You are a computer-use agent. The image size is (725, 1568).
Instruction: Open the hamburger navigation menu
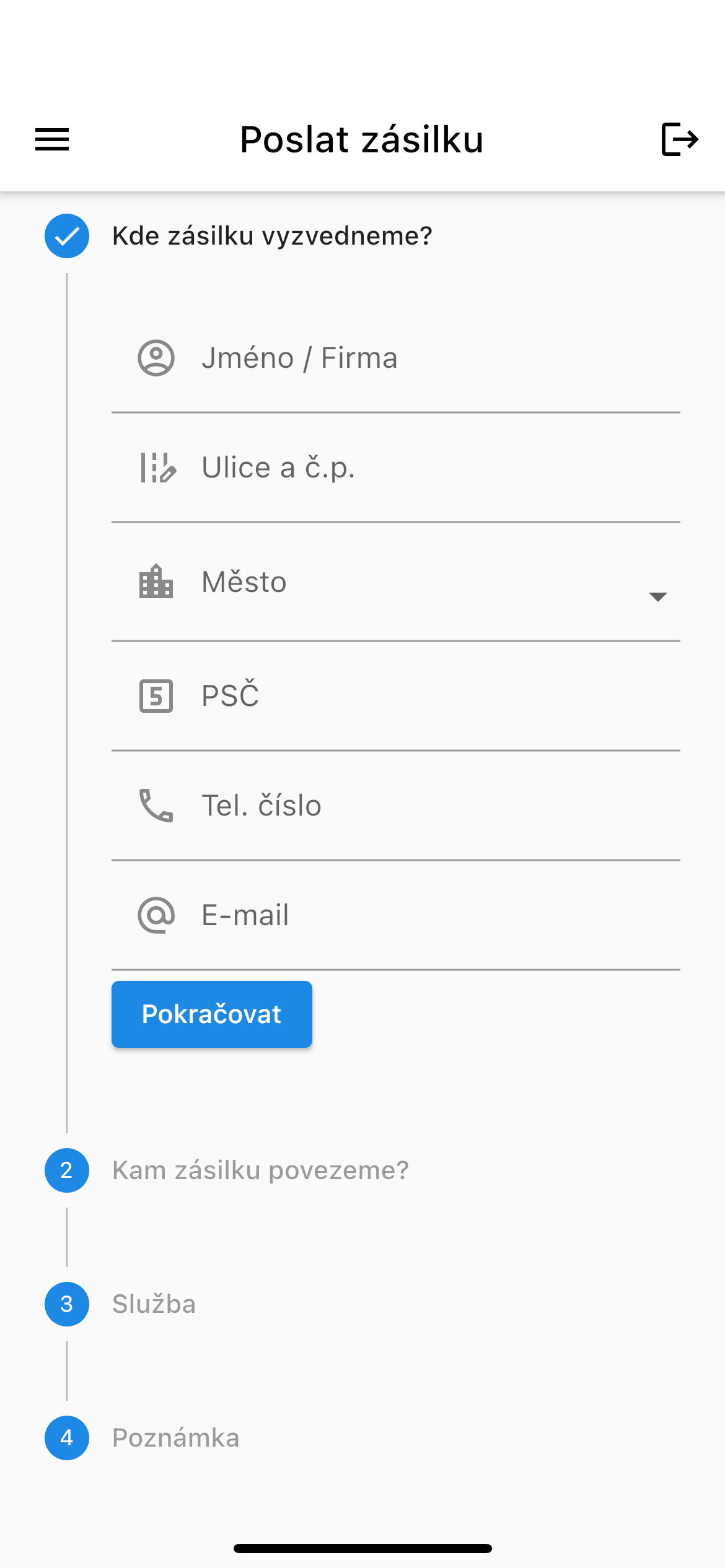[52, 139]
